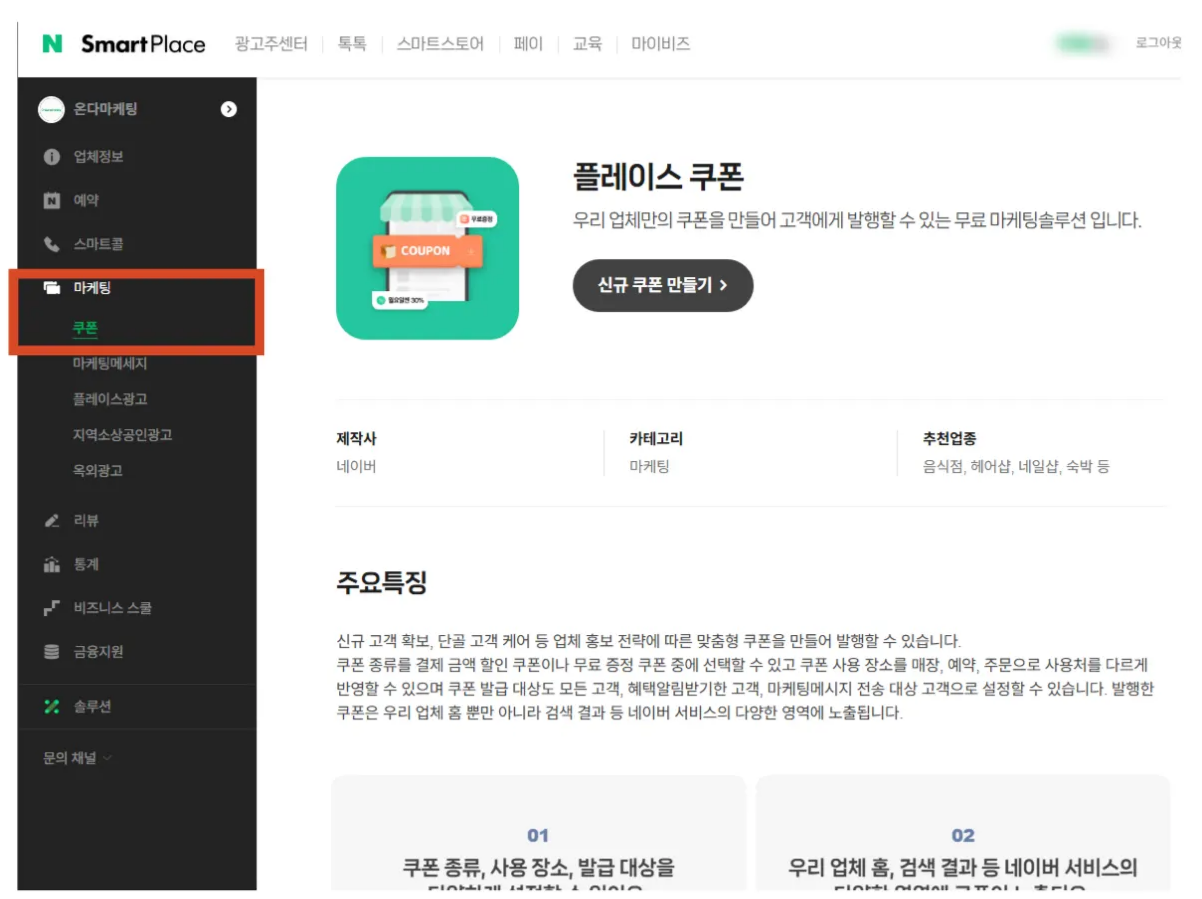1202x899 pixels.
Task: Collapse the 마케팅 menu section
Action: (x=91, y=288)
